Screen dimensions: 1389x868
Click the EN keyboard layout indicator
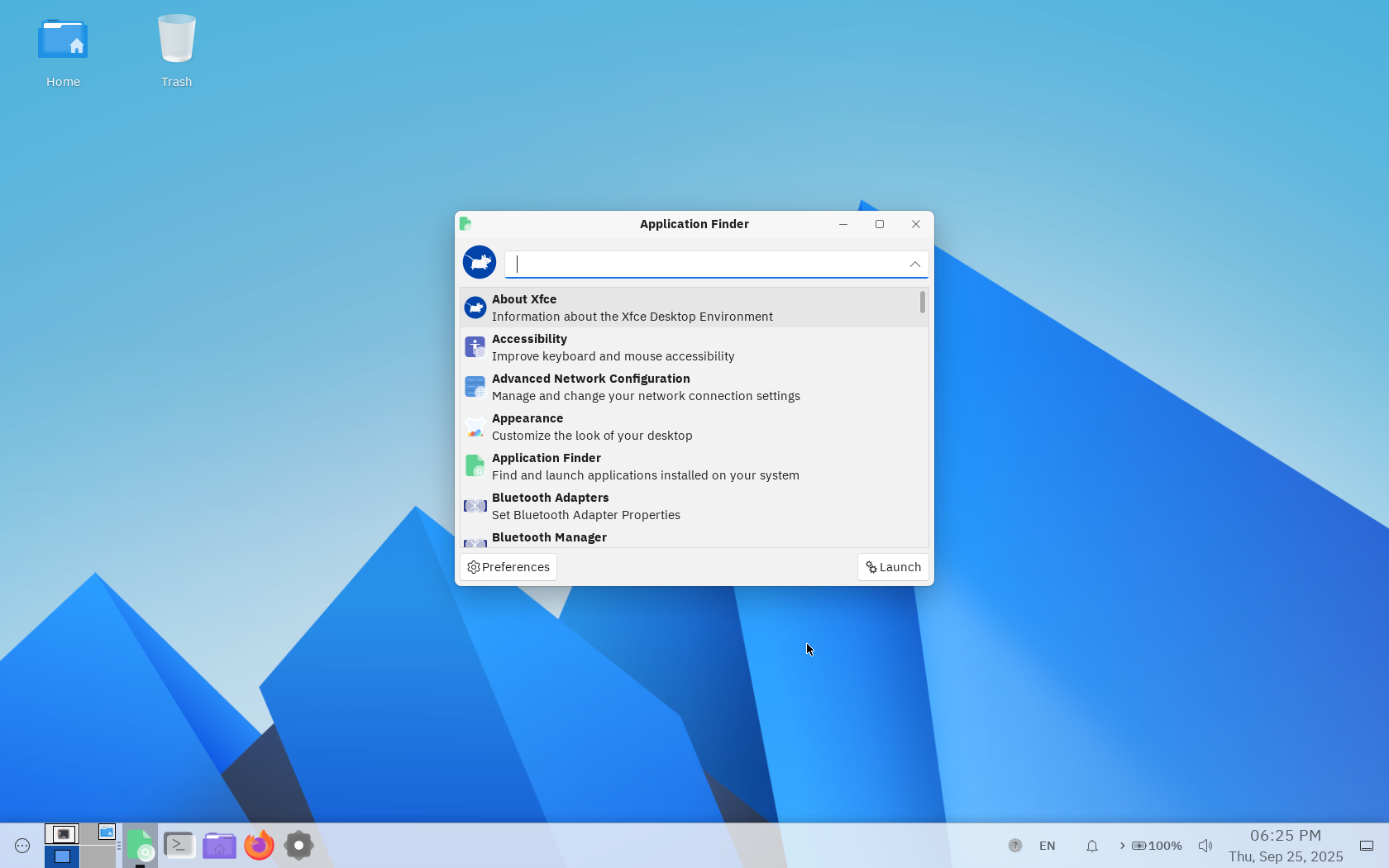tap(1048, 846)
